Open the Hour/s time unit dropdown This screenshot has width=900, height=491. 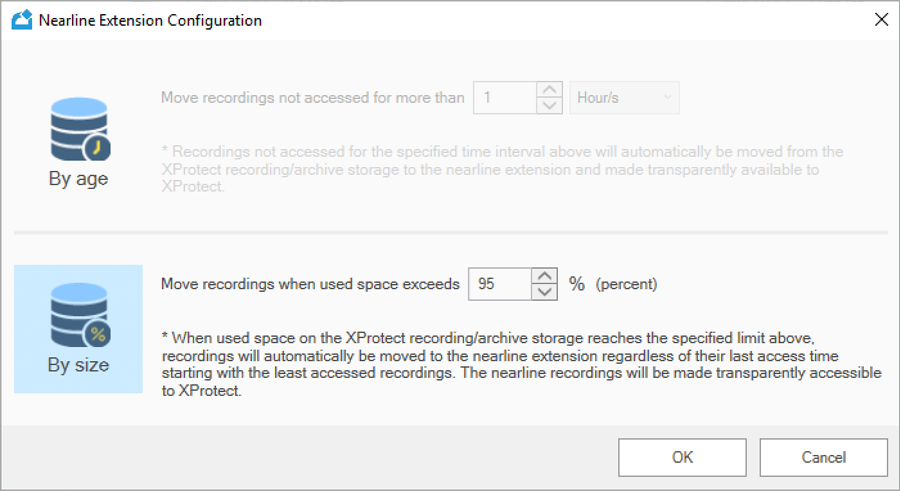pyautogui.click(x=624, y=98)
